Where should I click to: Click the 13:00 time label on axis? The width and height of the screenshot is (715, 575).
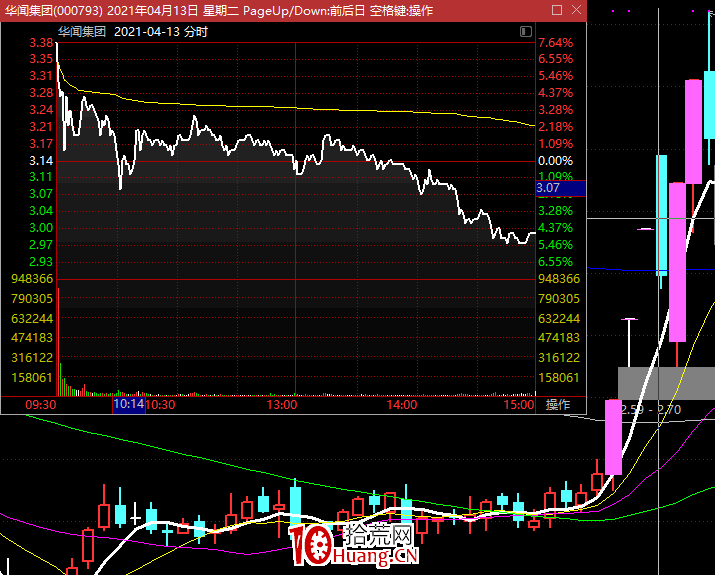[282, 405]
